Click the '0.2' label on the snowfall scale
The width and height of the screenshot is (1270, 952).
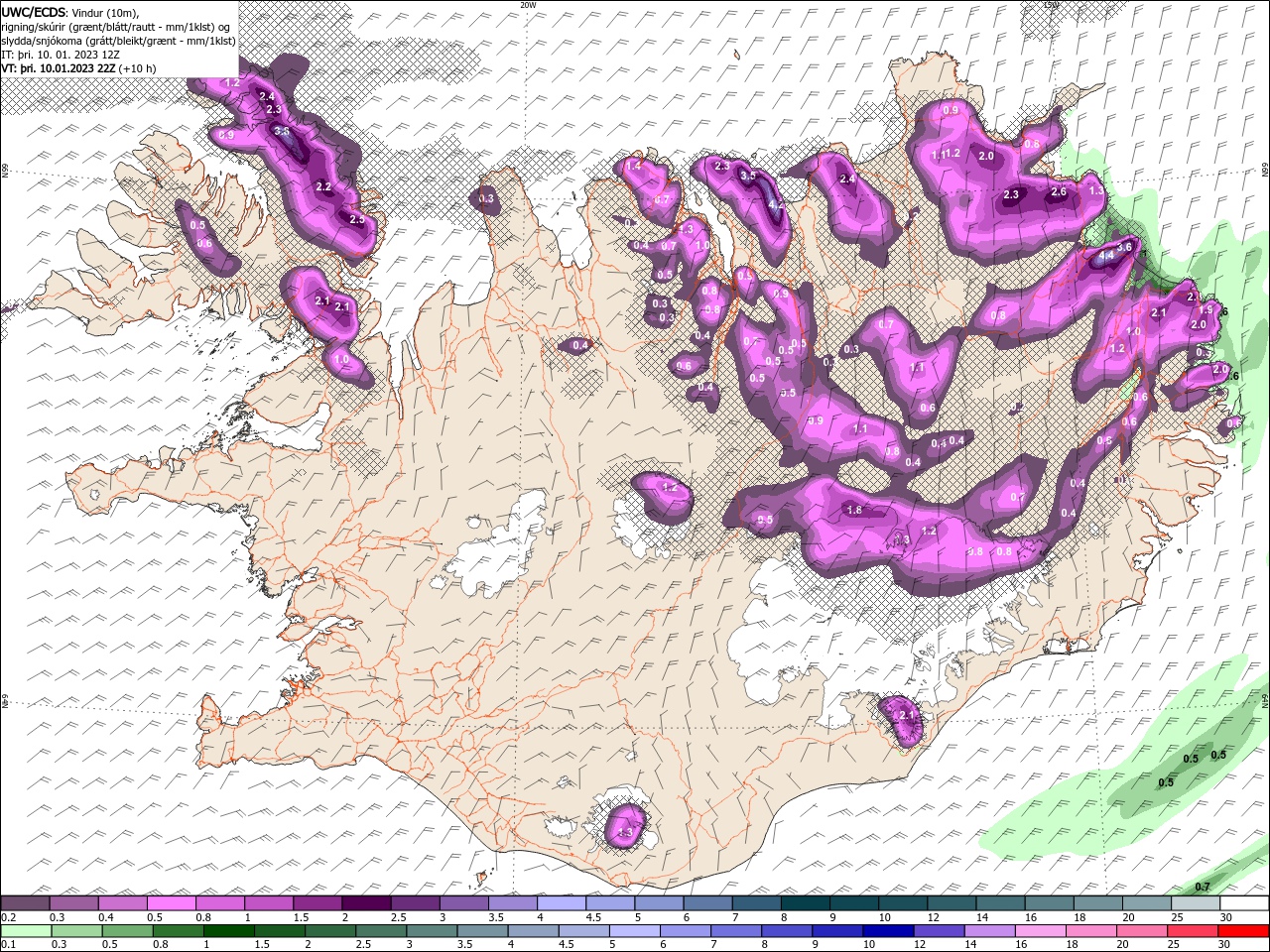tap(9, 917)
